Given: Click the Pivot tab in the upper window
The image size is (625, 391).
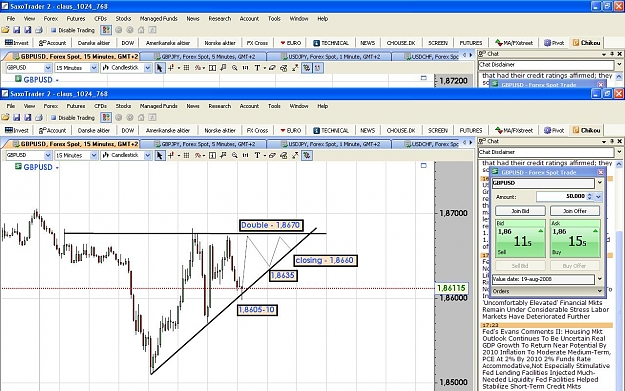Looking at the screenshot, I should point(554,43).
